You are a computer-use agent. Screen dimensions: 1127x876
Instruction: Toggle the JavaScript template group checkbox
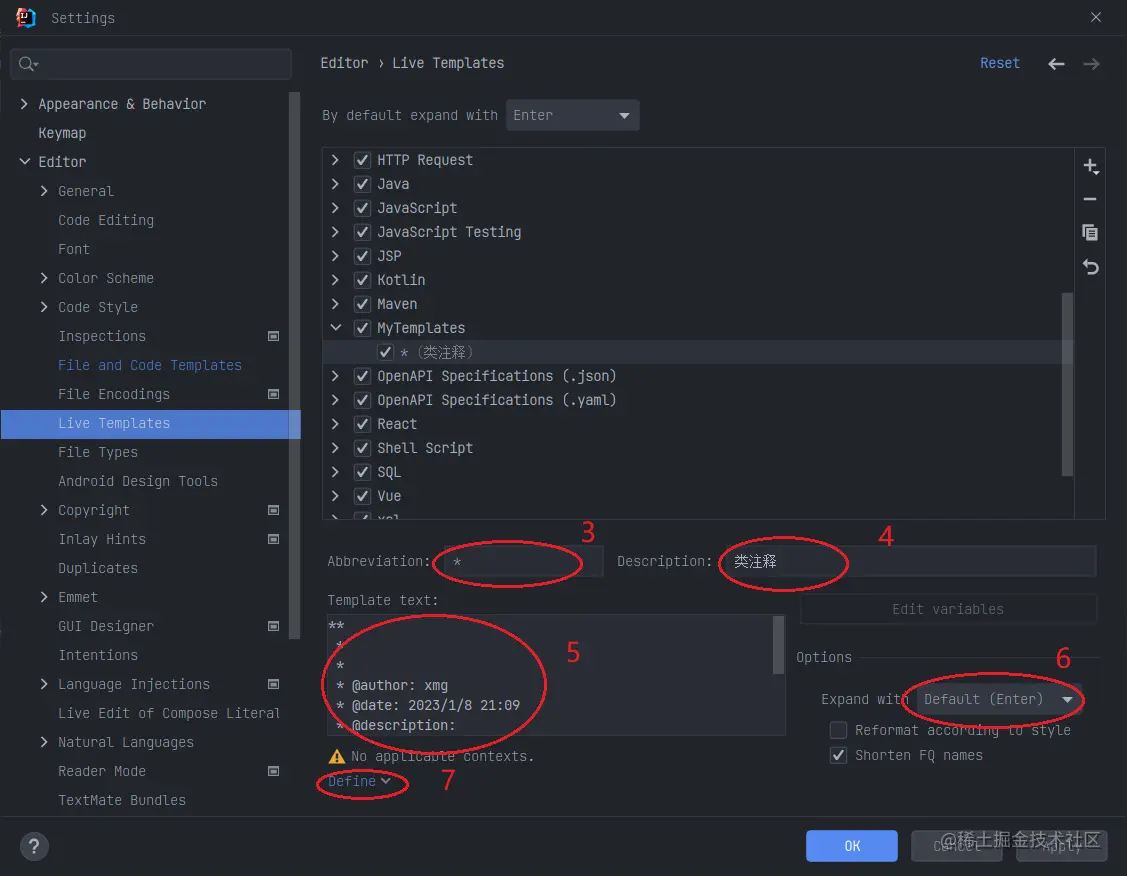coord(362,208)
